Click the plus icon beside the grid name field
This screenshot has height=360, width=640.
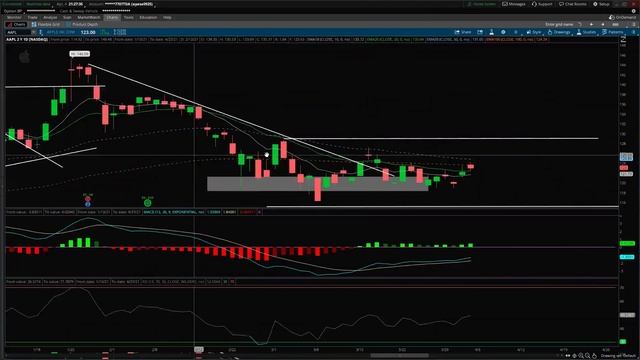coord(591,24)
